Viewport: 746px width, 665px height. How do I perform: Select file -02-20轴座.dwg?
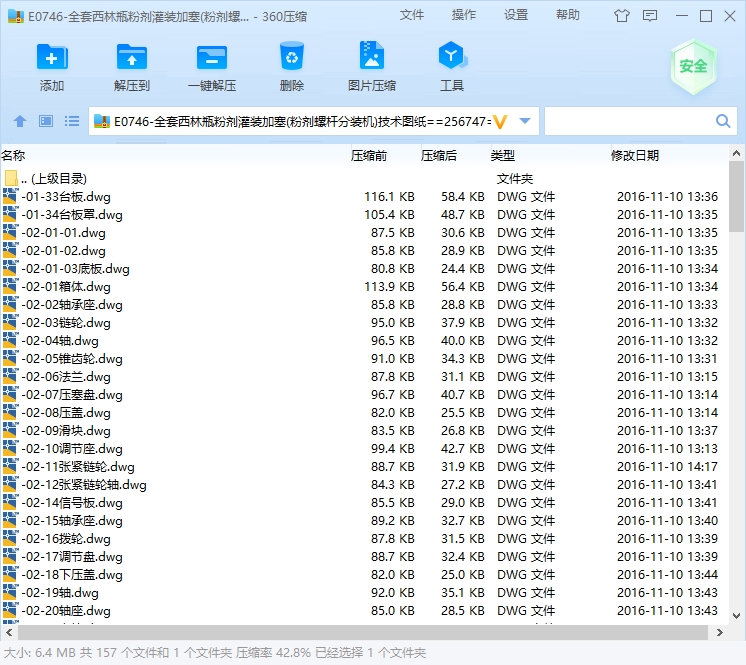pos(66,611)
